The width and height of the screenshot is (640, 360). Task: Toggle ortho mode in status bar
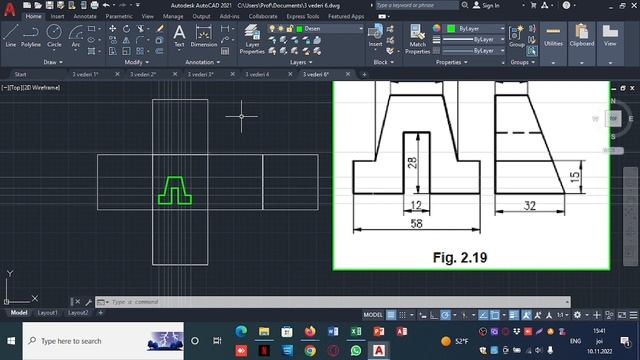click(434, 315)
